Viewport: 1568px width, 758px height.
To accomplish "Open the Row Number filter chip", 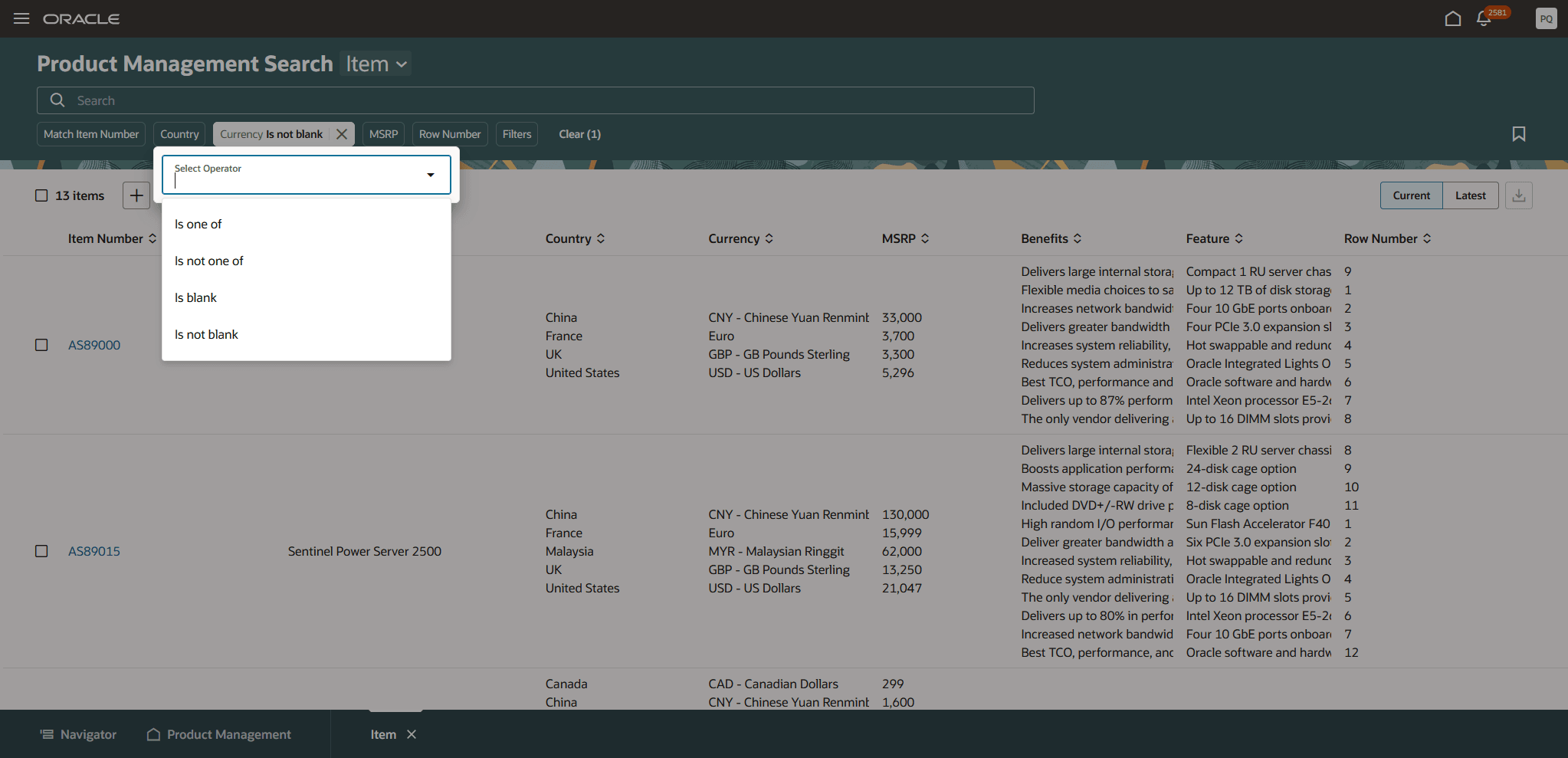I will (450, 134).
